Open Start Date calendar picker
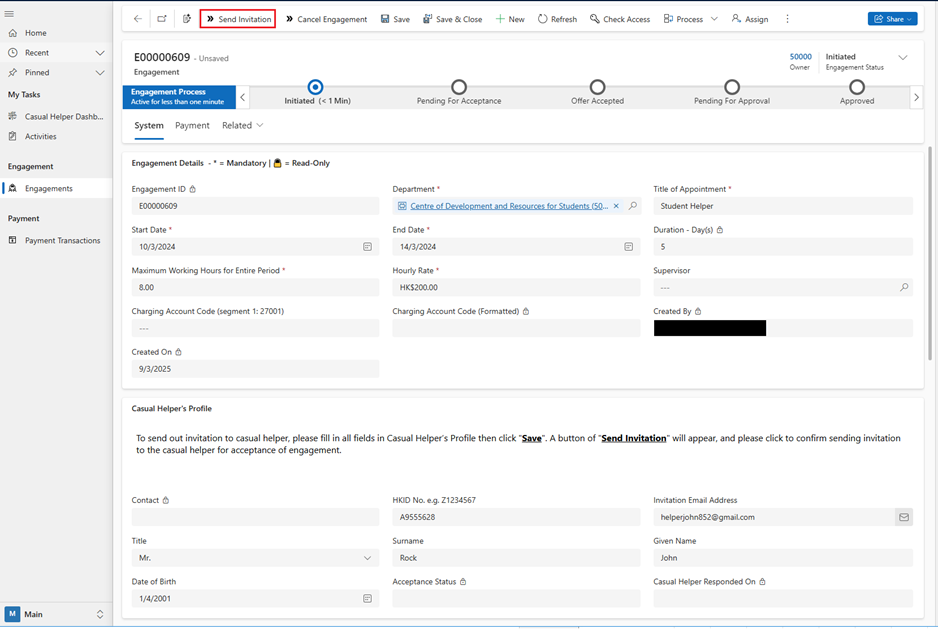Image resolution: width=938 pixels, height=629 pixels. (367, 247)
